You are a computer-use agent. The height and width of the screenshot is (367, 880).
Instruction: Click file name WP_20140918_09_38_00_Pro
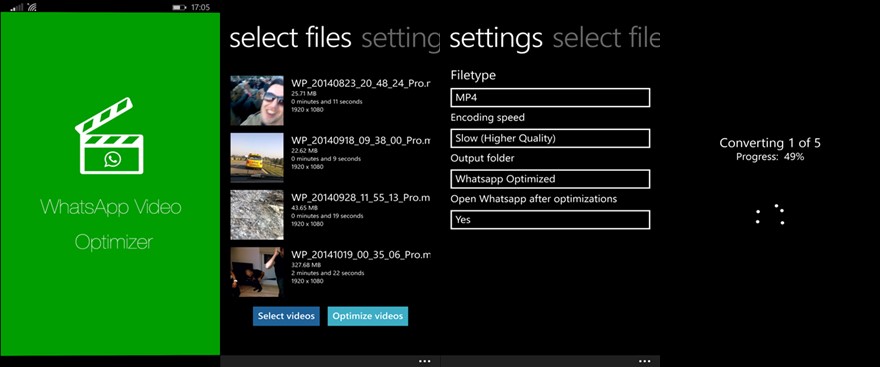[x=361, y=141]
